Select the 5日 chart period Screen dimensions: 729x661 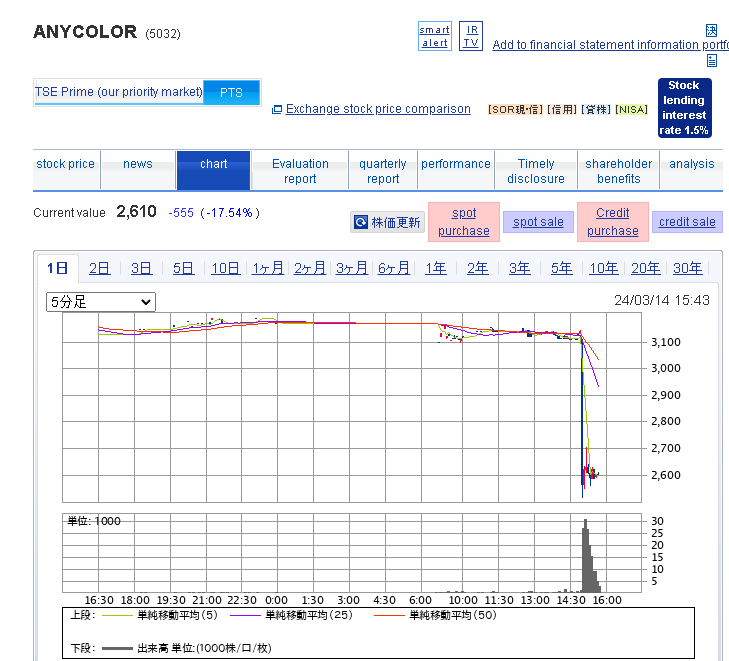(183, 268)
